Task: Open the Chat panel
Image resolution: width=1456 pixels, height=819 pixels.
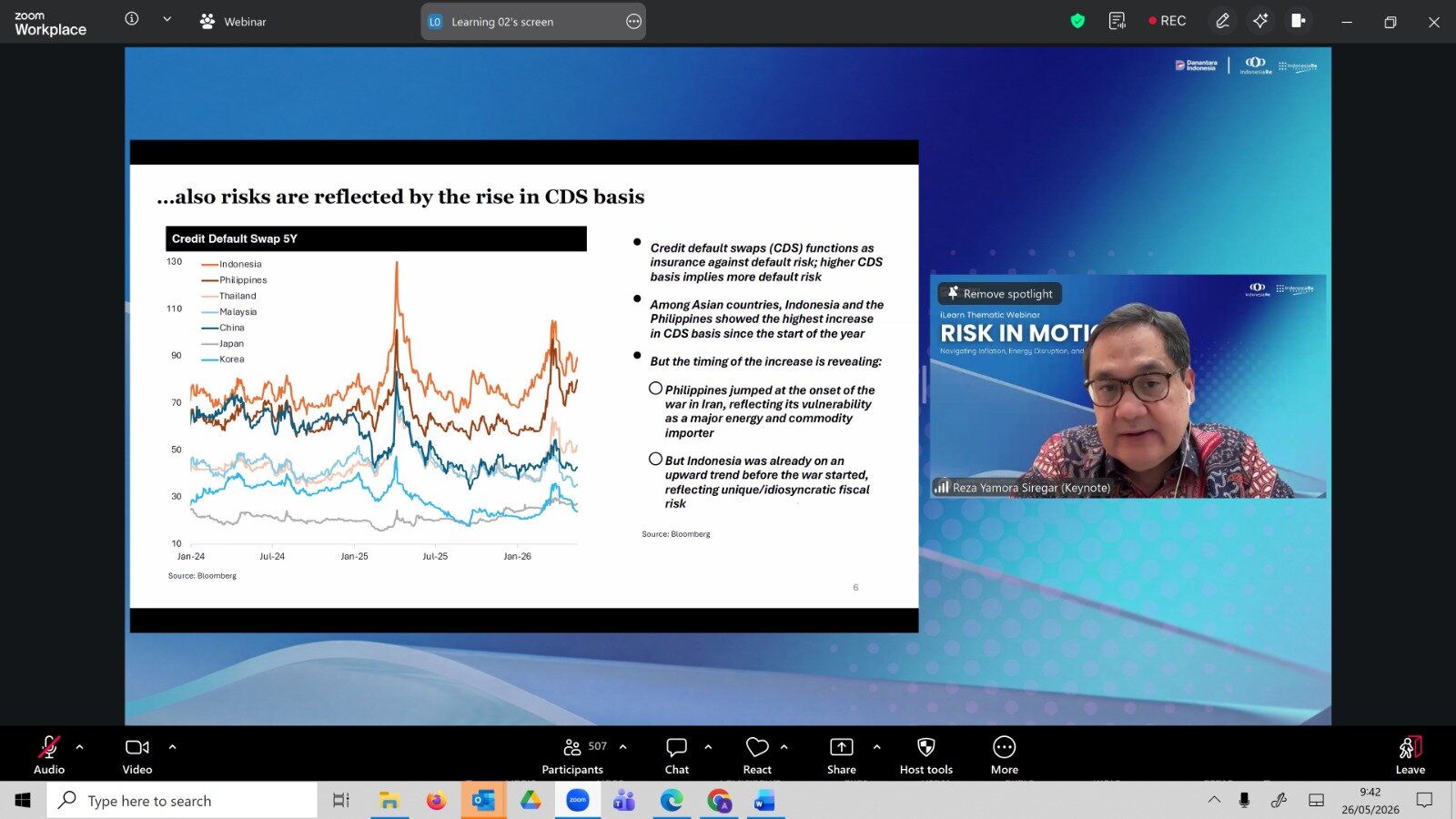Action: (676, 756)
